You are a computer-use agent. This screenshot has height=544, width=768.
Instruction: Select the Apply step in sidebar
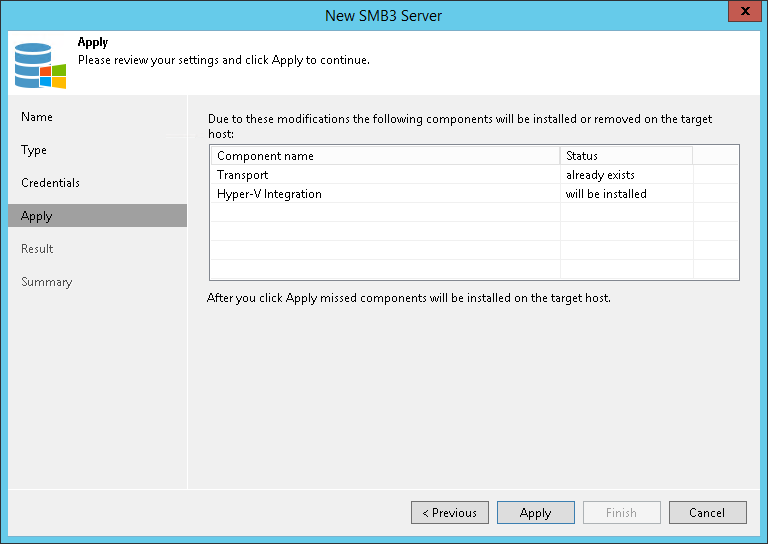point(37,216)
